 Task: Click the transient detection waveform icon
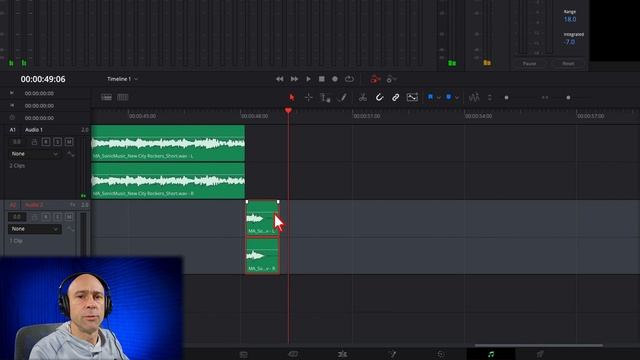pyautogui.click(x=474, y=98)
